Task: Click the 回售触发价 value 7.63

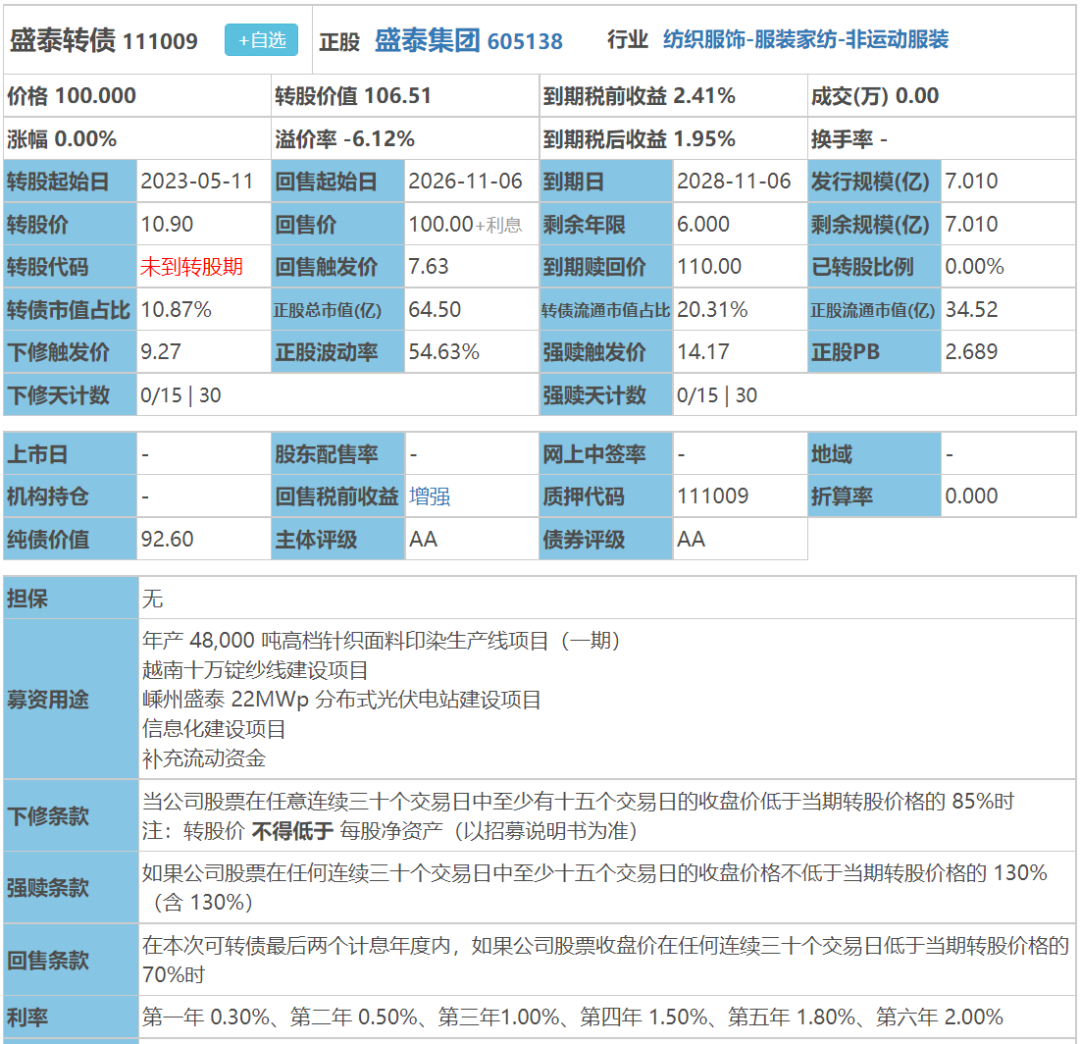Action: tap(428, 267)
